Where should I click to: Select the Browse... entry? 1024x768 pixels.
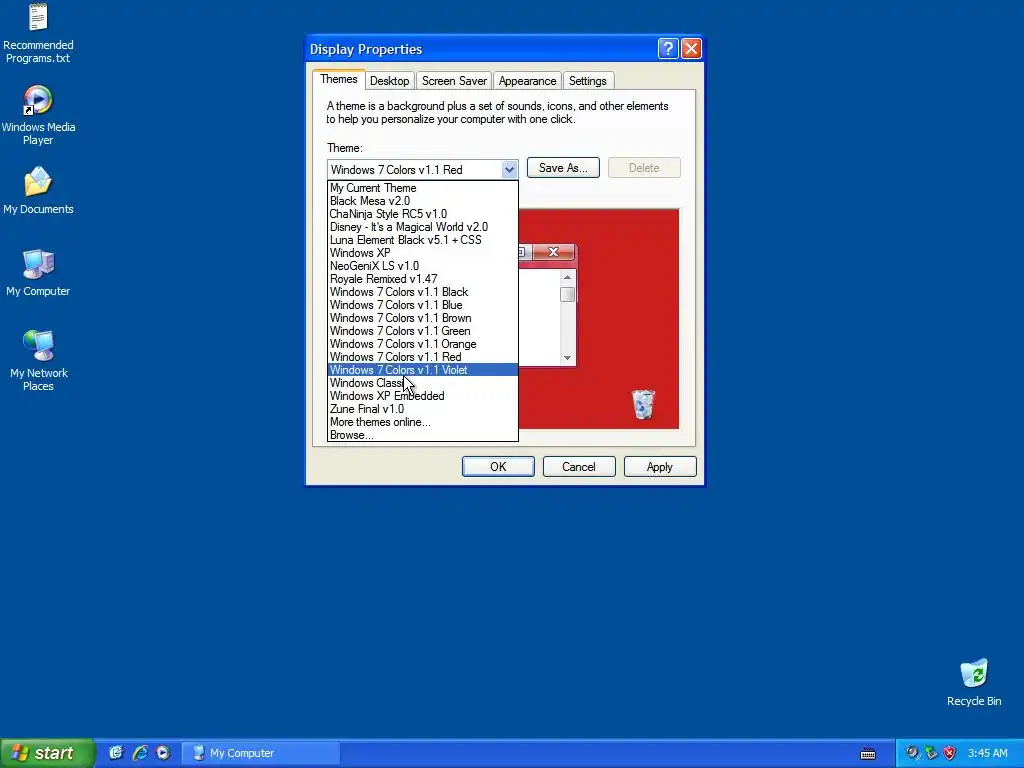423,435
